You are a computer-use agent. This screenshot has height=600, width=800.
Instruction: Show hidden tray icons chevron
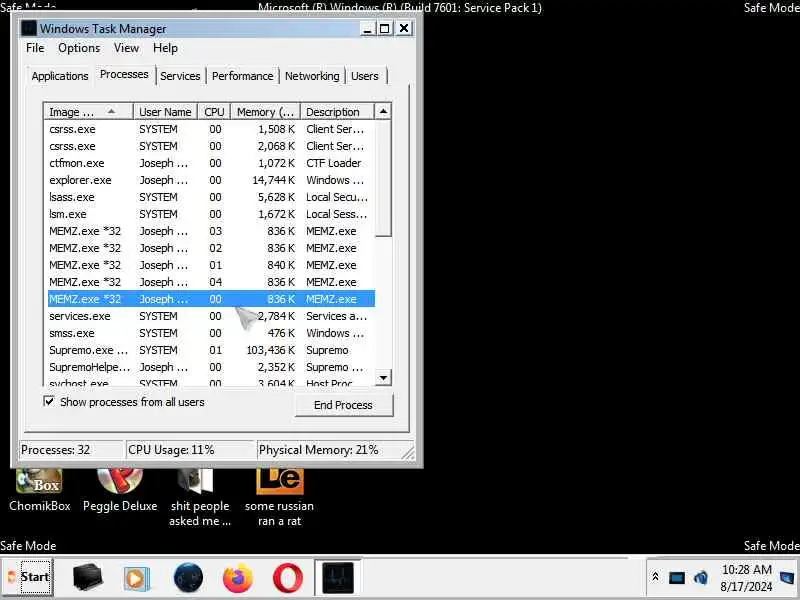655,577
